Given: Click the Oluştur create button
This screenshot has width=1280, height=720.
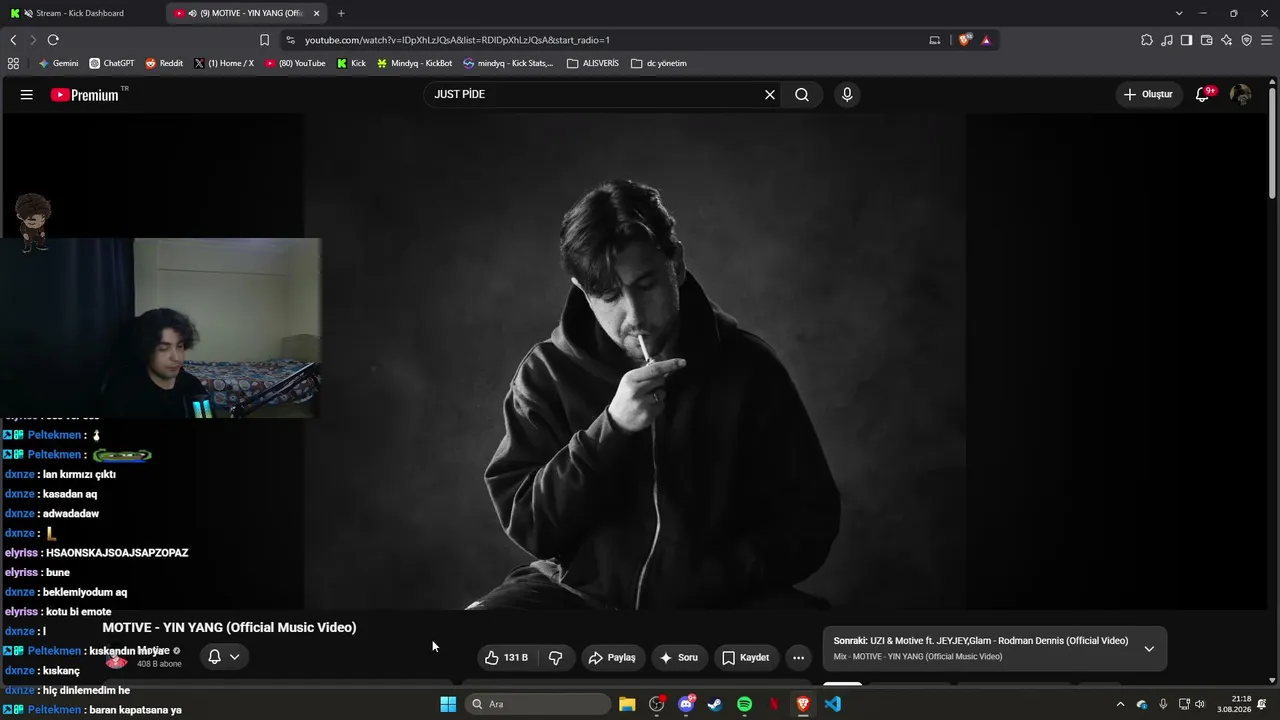Looking at the screenshot, I should [1148, 95].
